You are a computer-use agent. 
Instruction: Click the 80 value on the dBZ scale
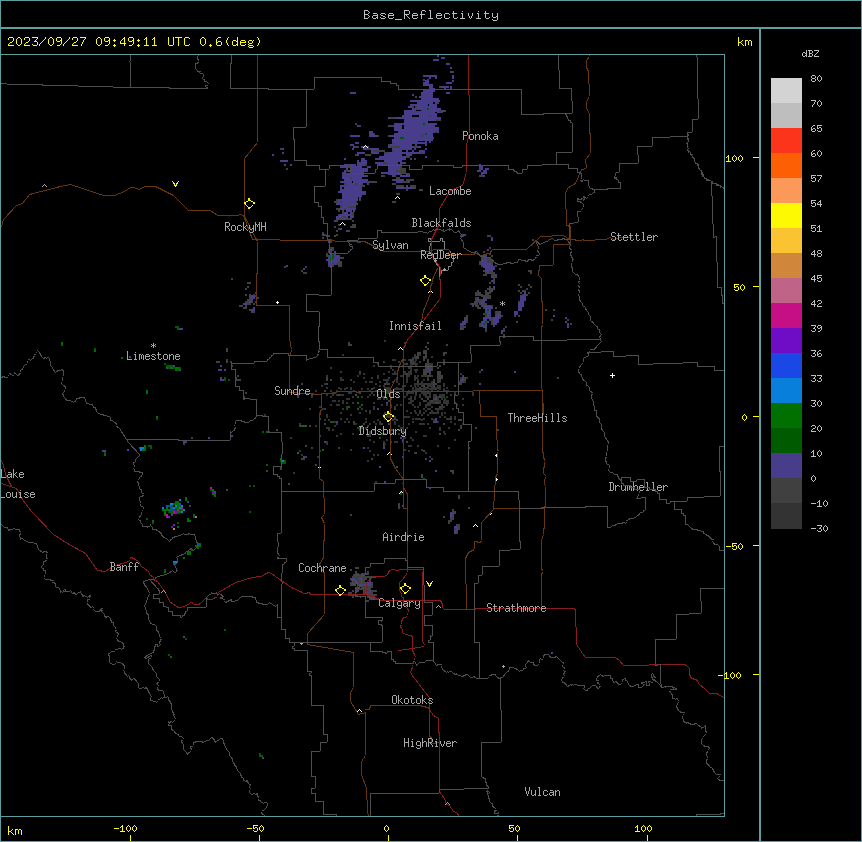pyautogui.click(x=816, y=79)
